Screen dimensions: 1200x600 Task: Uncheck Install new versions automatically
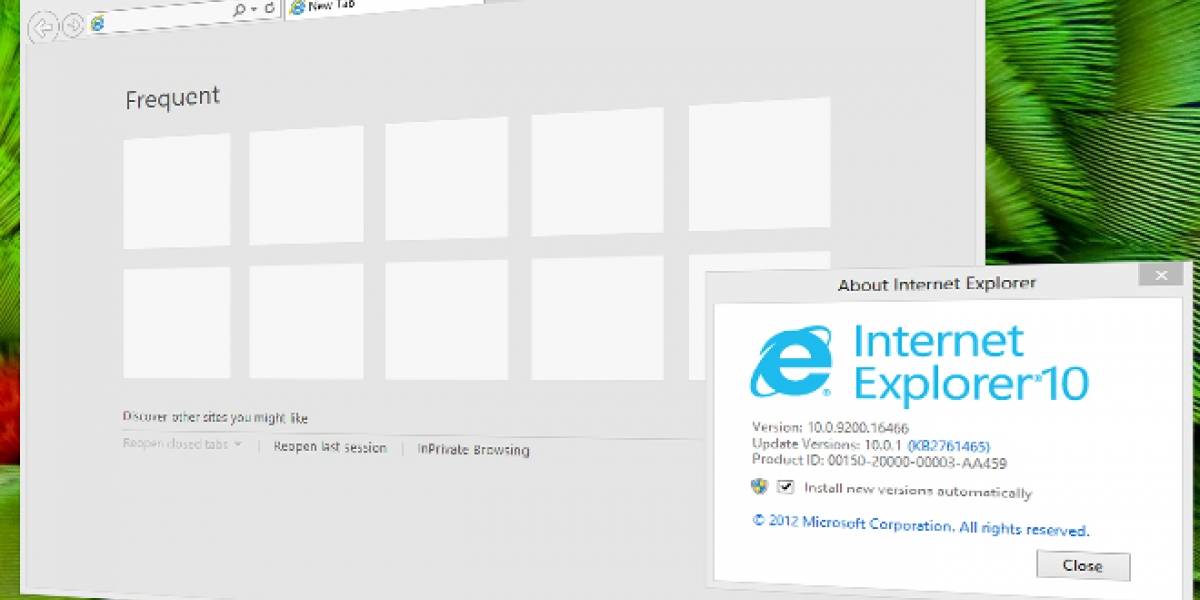(x=786, y=487)
